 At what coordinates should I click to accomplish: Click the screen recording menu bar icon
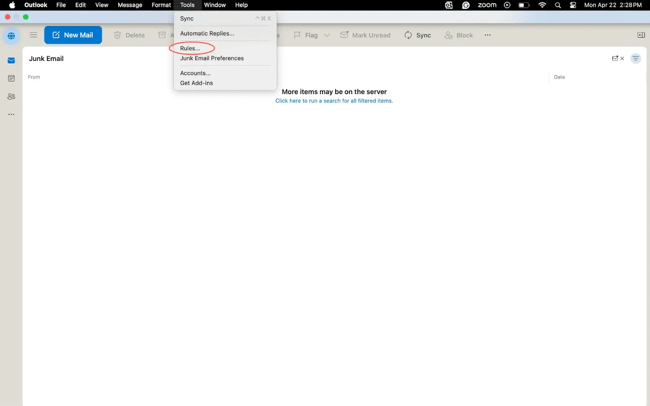pyautogui.click(x=507, y=5)
